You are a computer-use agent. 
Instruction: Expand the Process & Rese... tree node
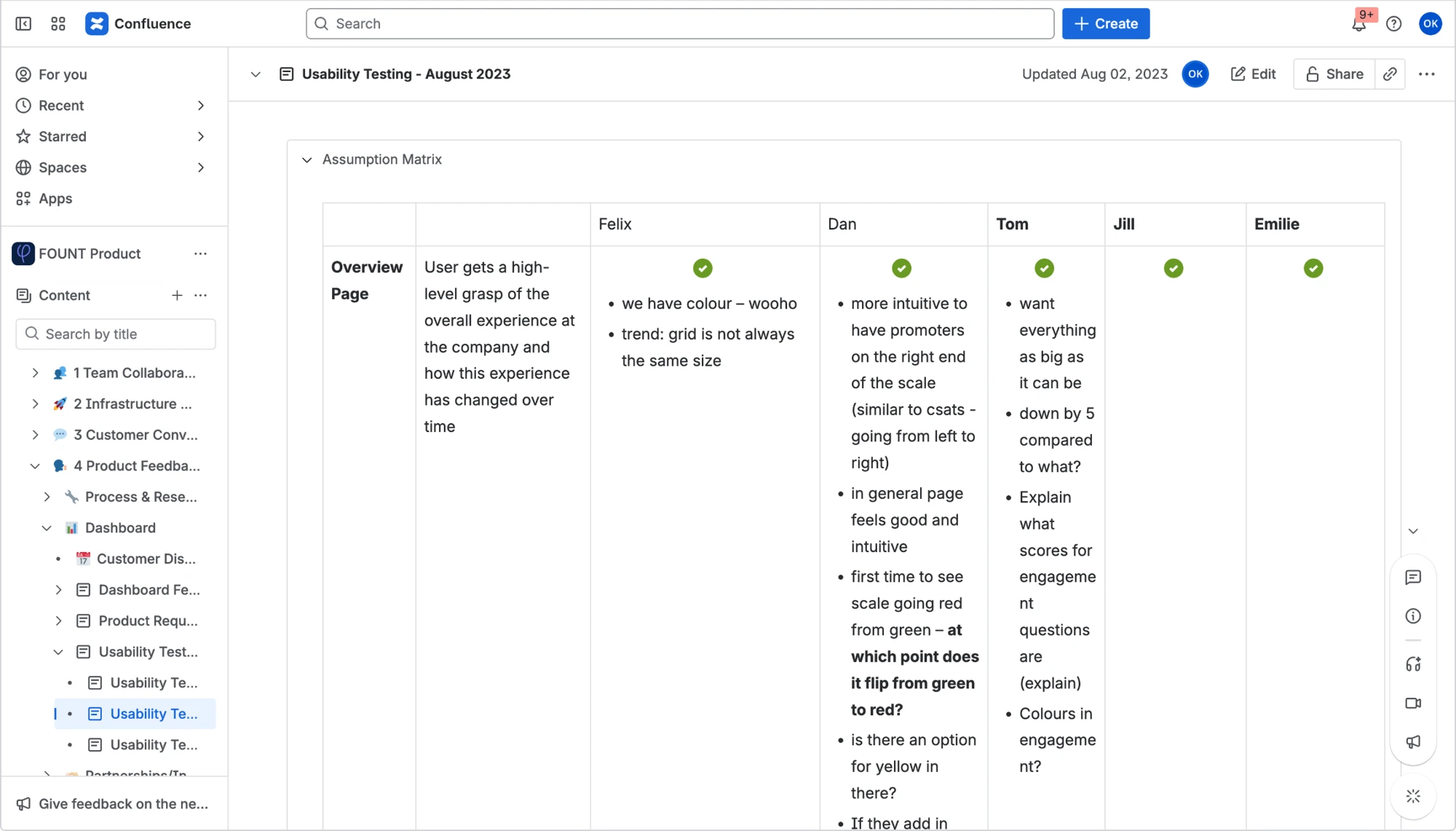(x=47, y=497)
